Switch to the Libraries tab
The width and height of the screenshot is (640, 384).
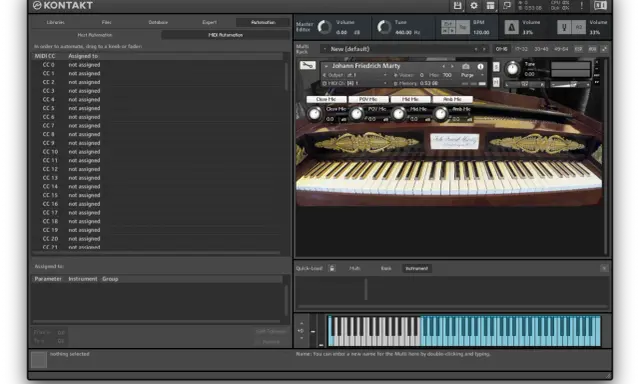click(56, 22)
